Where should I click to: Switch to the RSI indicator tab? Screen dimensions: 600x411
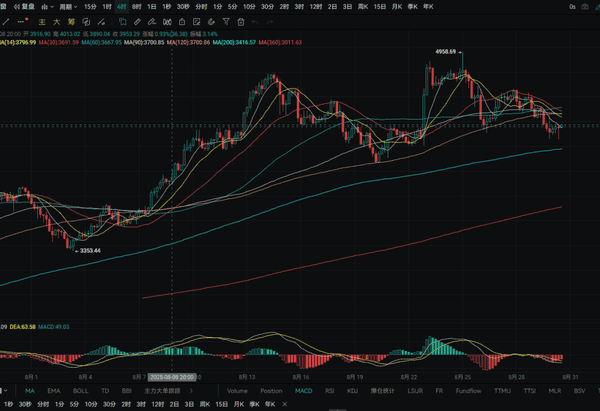[329, 391]
